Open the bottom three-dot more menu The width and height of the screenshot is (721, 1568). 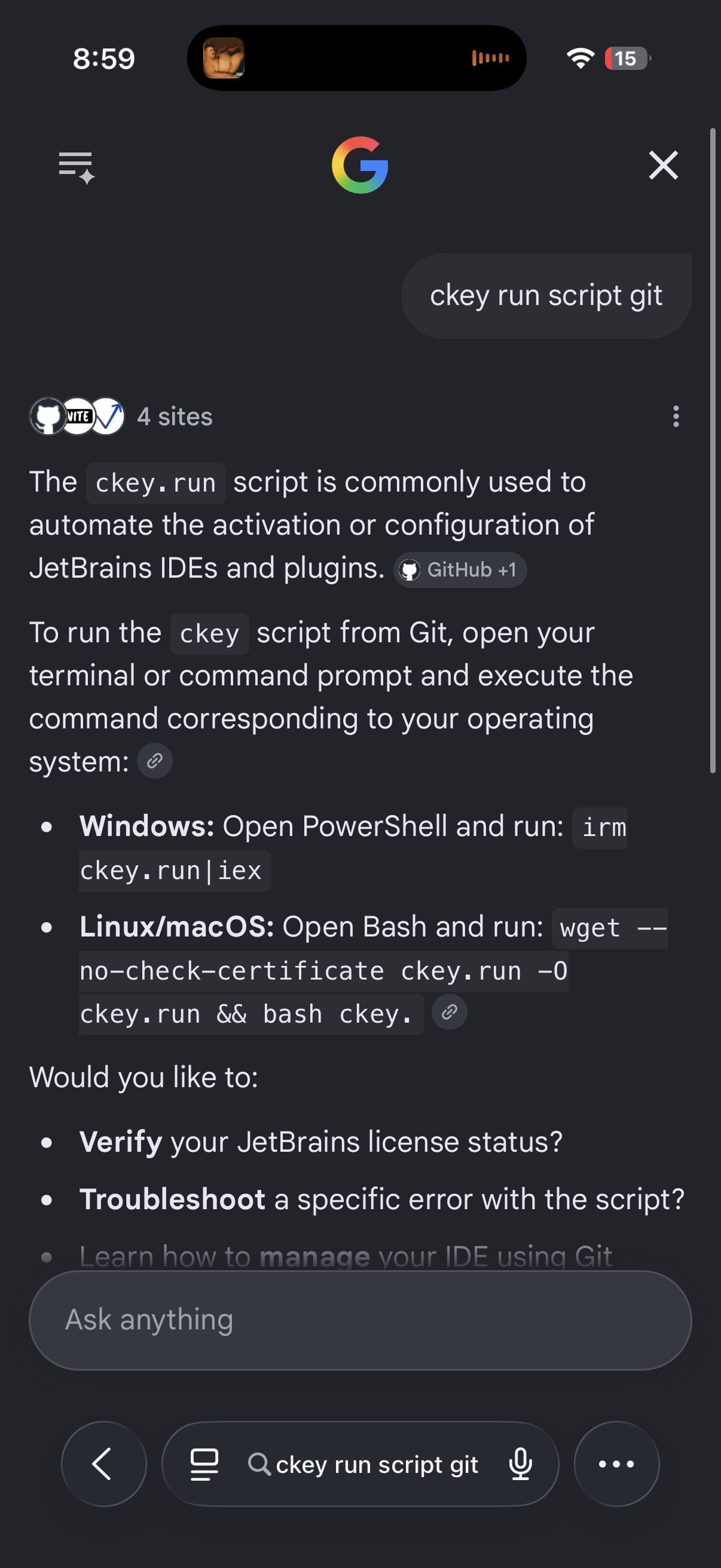[616, 1464]
